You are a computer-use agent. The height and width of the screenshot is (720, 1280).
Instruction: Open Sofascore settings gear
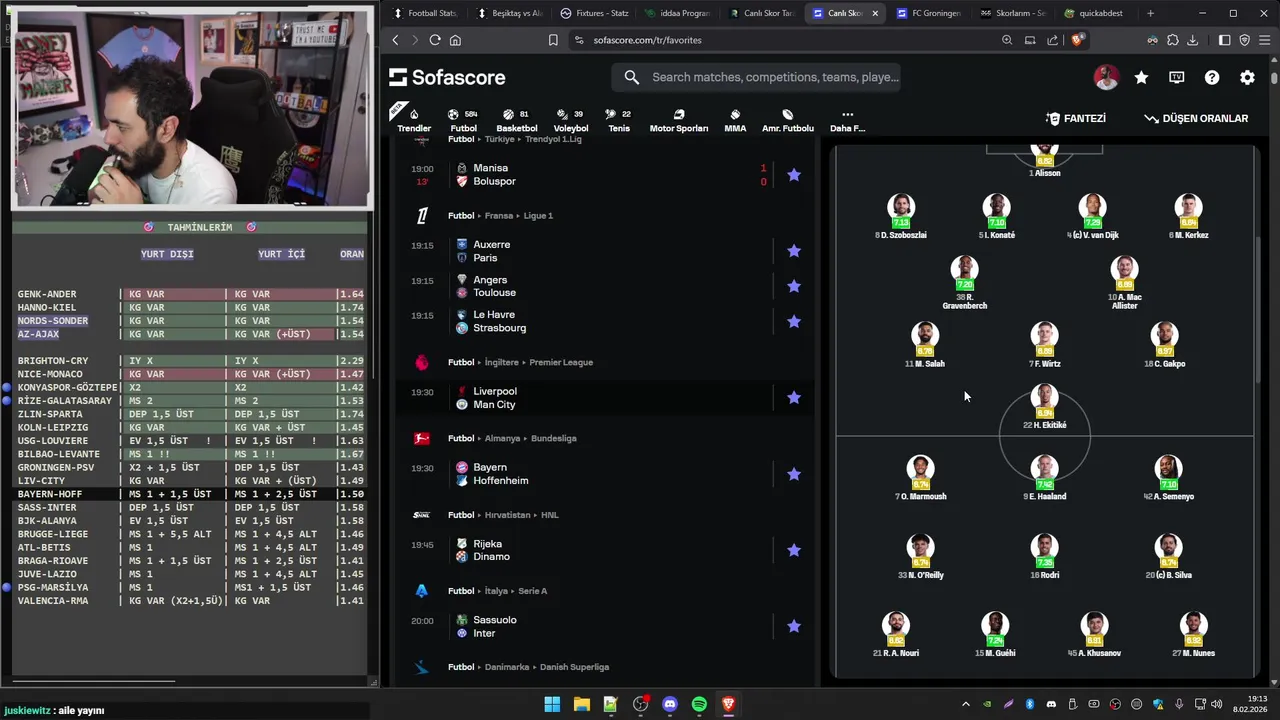[x=1247, y=77]
